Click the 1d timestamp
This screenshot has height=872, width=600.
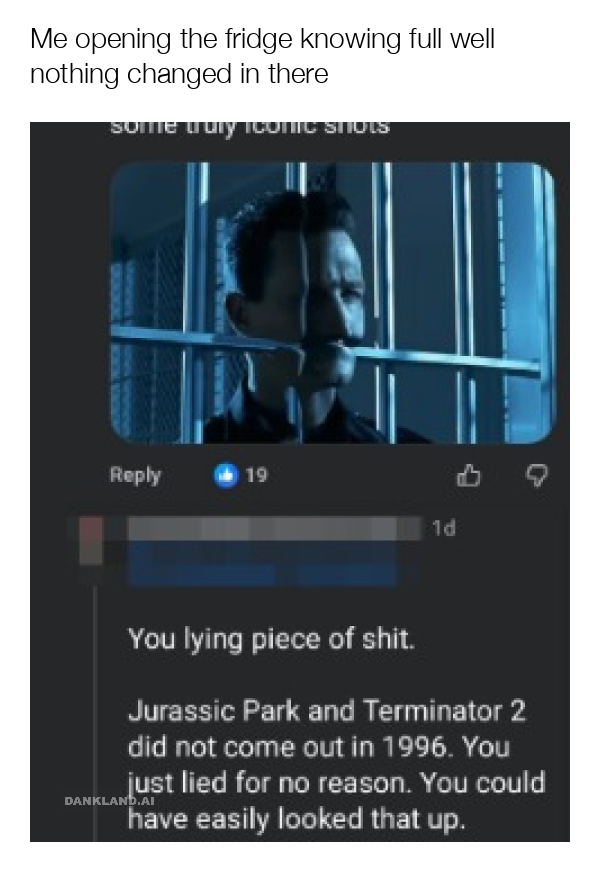coord(444,528)
